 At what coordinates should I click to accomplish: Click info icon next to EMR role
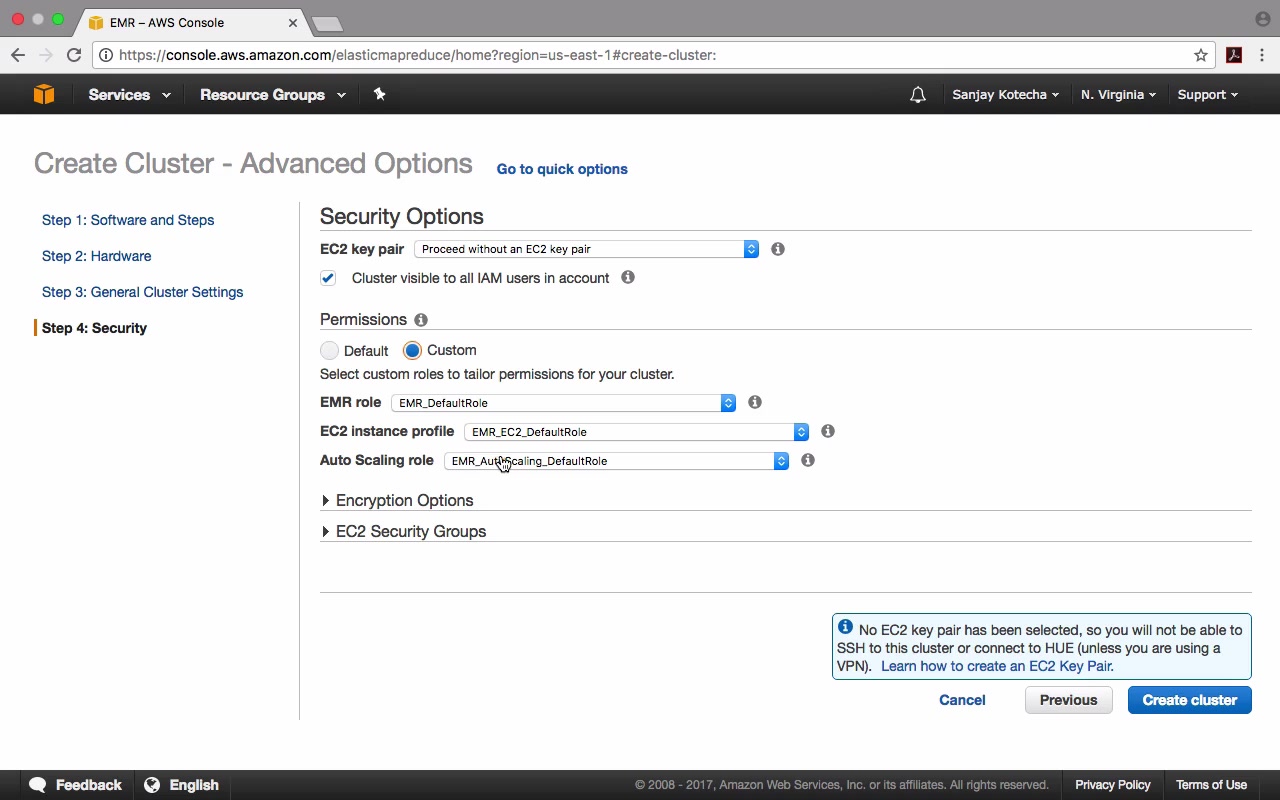coord(755,402)
